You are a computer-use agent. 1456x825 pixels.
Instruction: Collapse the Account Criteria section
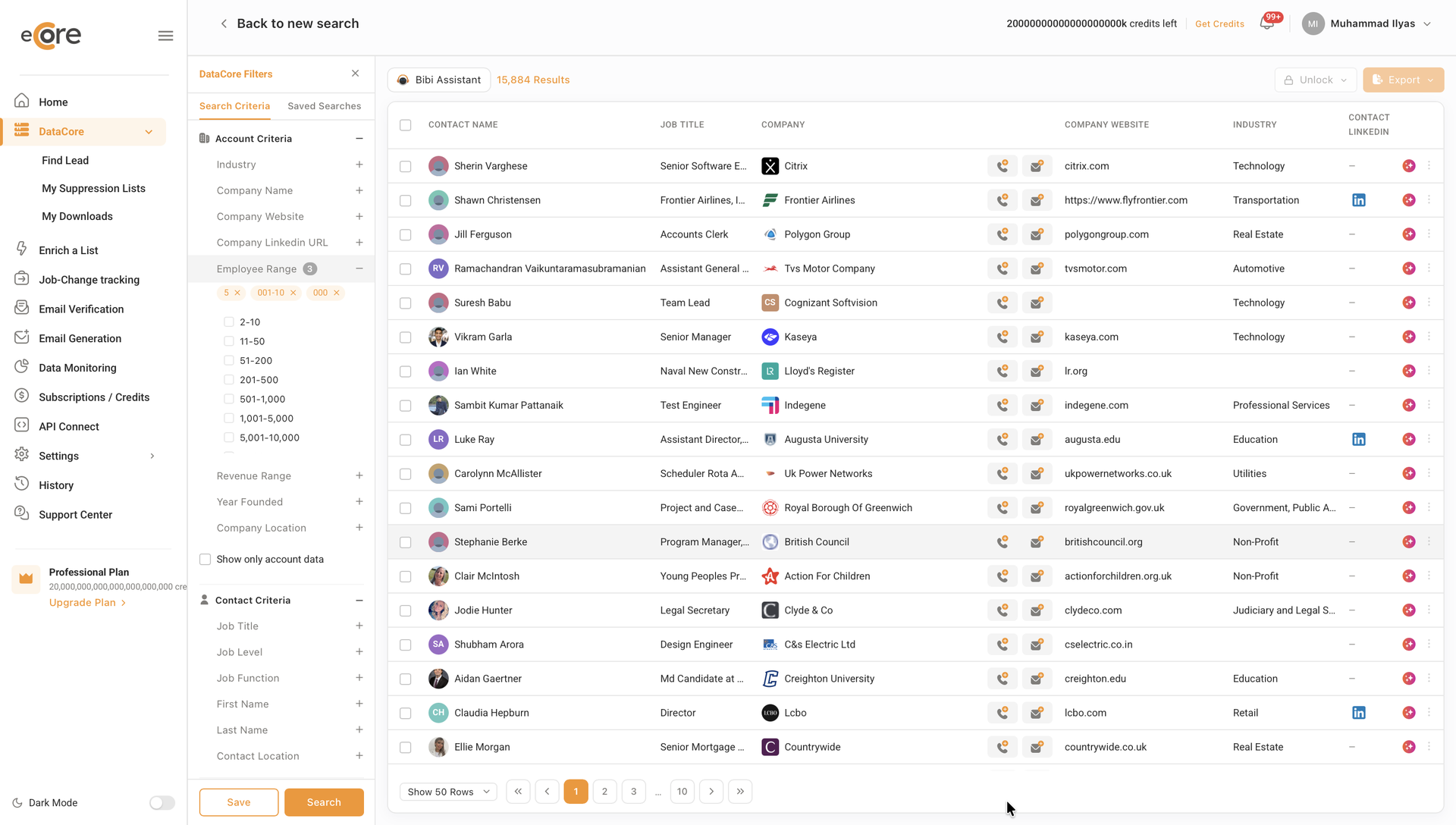point(359,139)
